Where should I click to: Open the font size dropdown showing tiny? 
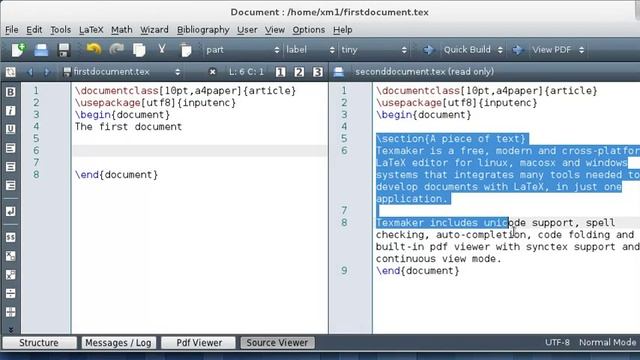point(374,50)
